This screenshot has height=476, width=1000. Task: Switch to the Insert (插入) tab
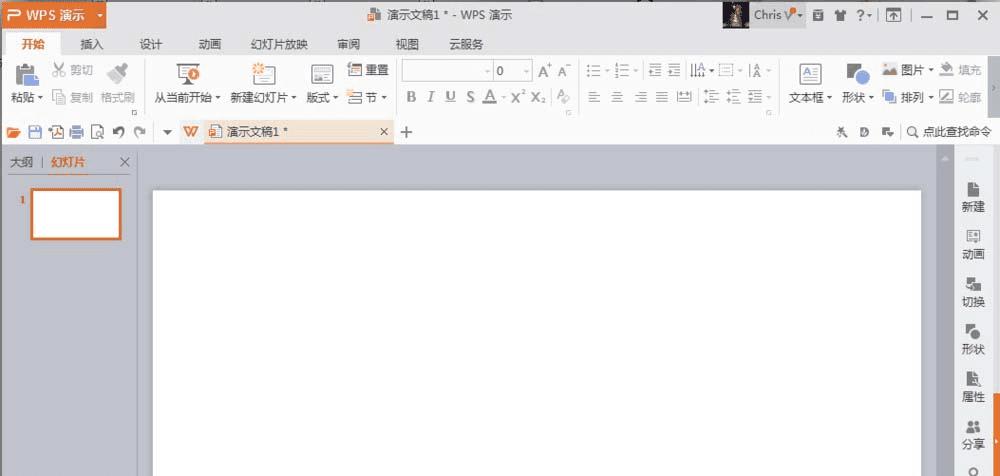click(x=92, y=45)
